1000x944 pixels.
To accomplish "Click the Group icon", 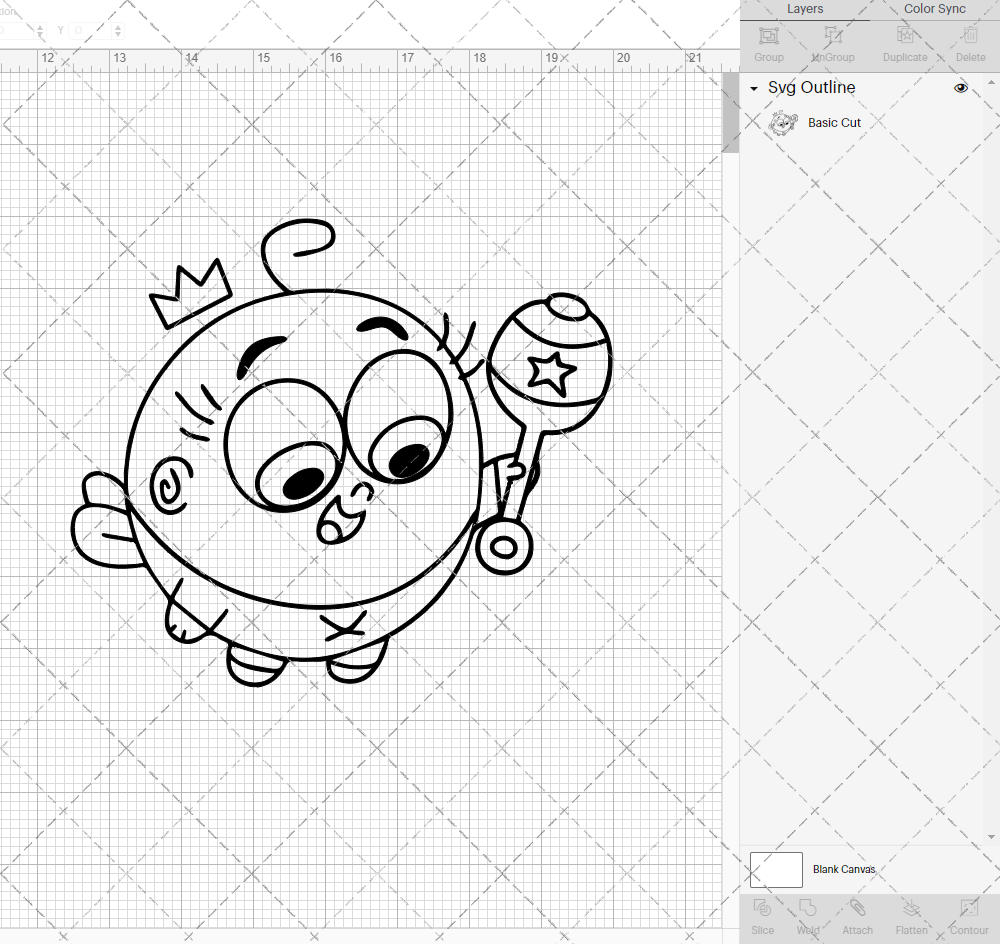I will pos(768,36).
